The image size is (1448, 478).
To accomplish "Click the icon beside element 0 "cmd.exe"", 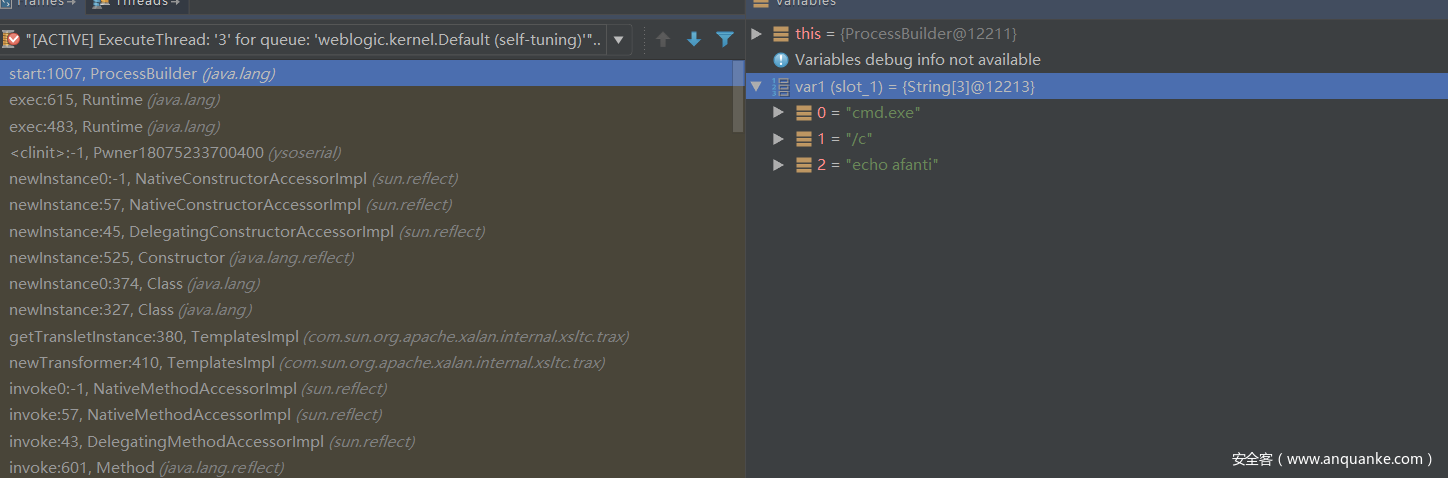I will coord(804,113).
